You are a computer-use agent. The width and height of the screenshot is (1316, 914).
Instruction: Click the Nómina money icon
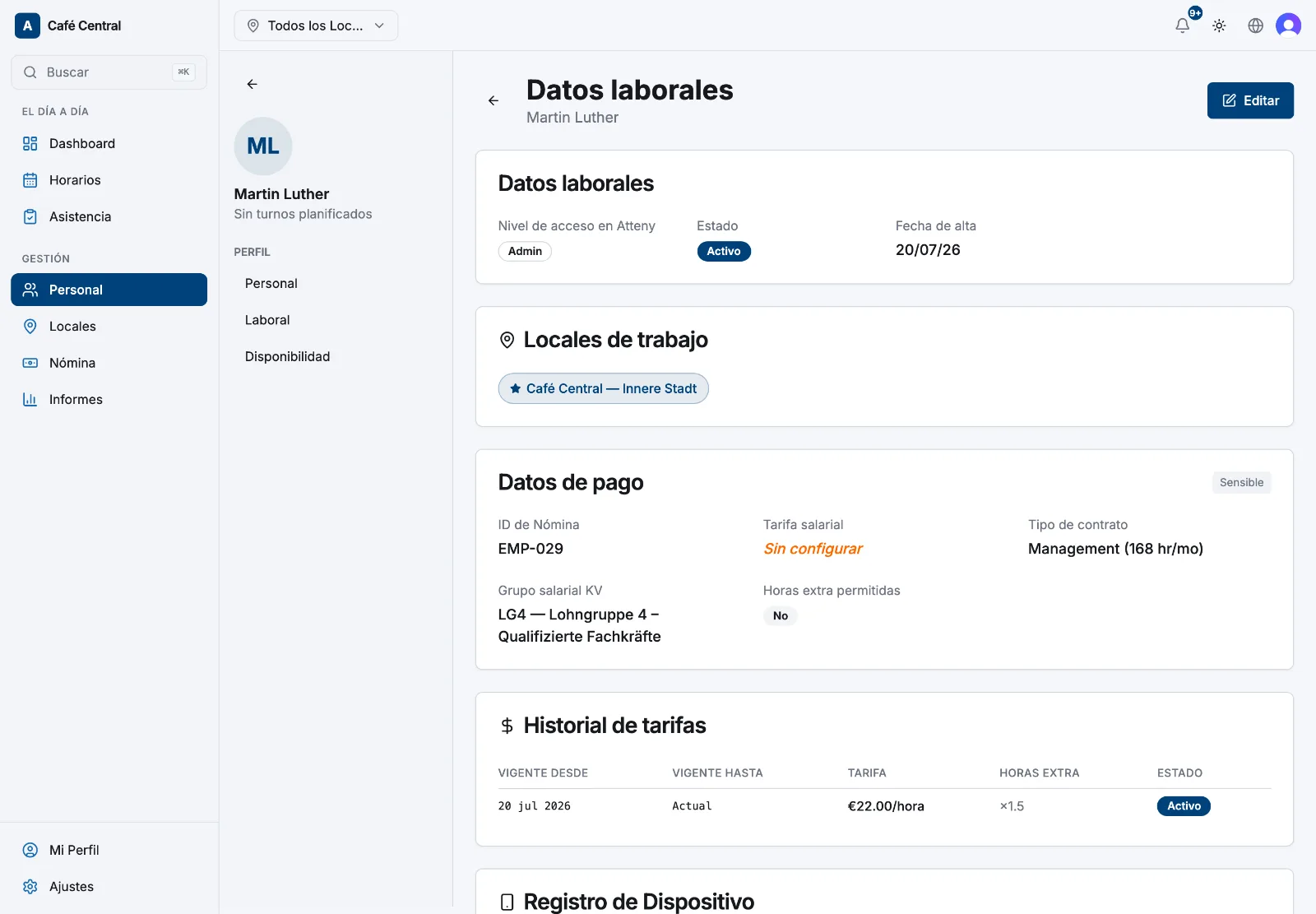click(x=30, y=363)
